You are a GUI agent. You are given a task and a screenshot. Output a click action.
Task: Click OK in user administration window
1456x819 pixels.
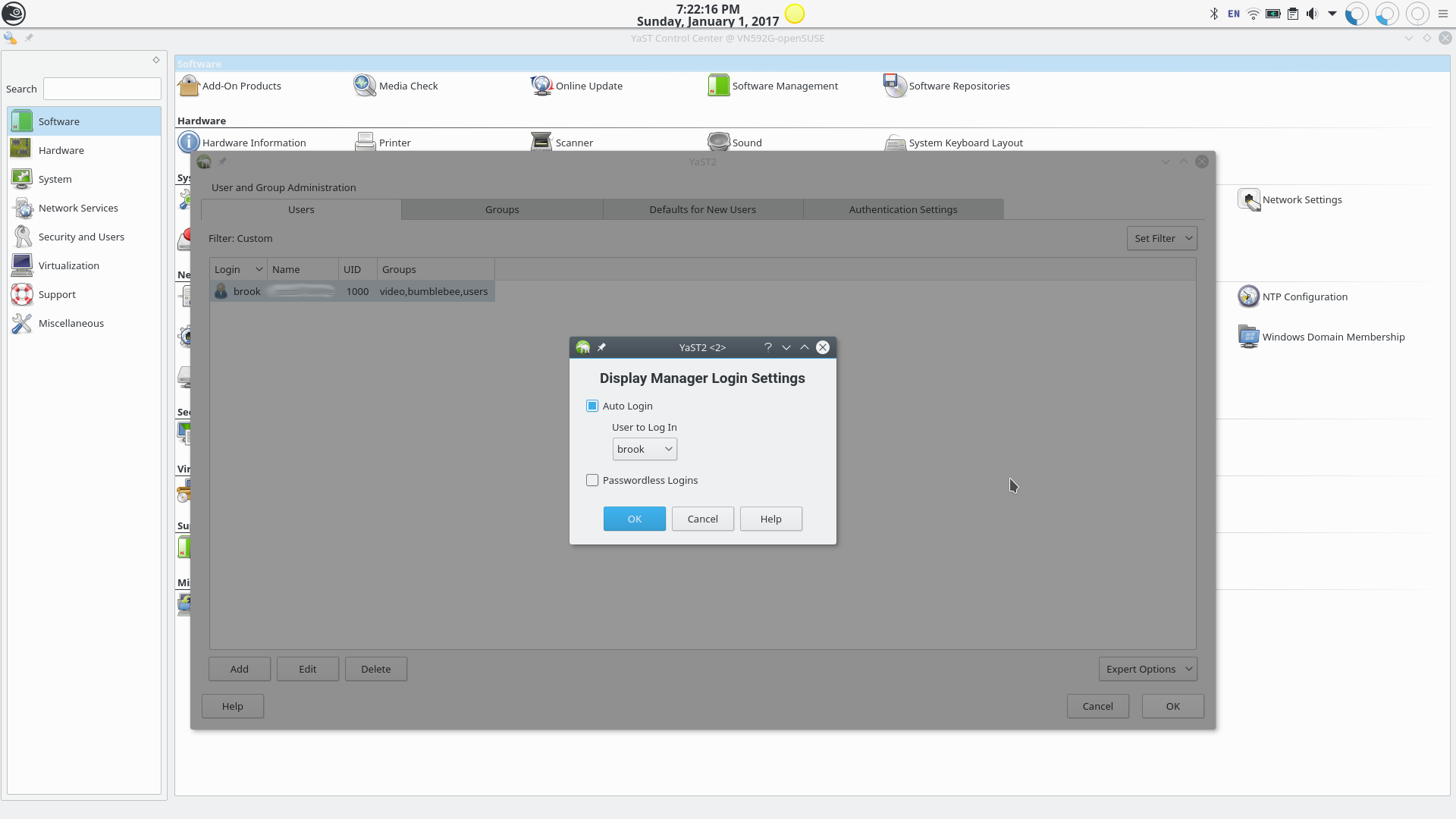pos(1173,706)
